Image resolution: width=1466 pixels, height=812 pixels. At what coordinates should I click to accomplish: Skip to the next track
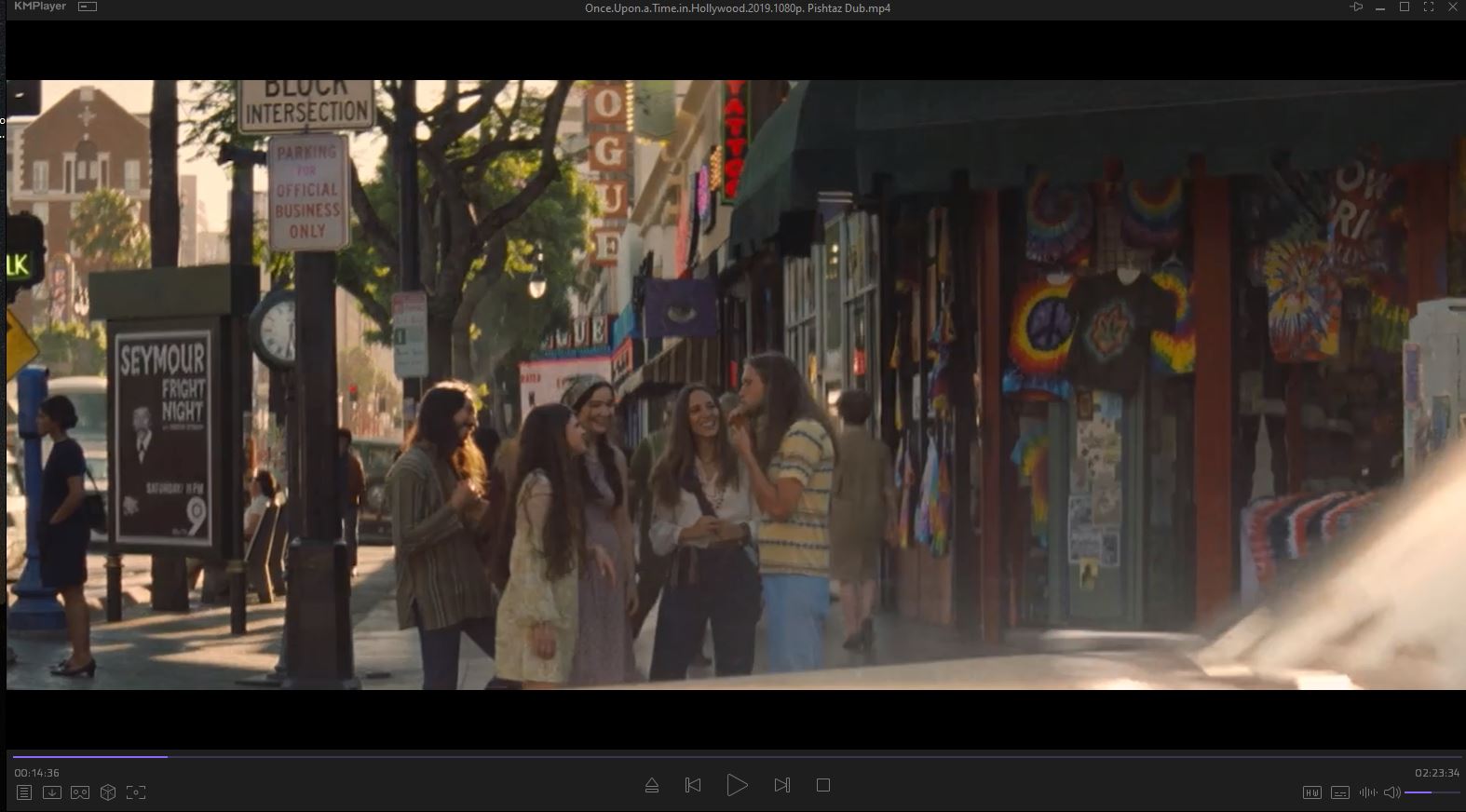tap(781, 785)
